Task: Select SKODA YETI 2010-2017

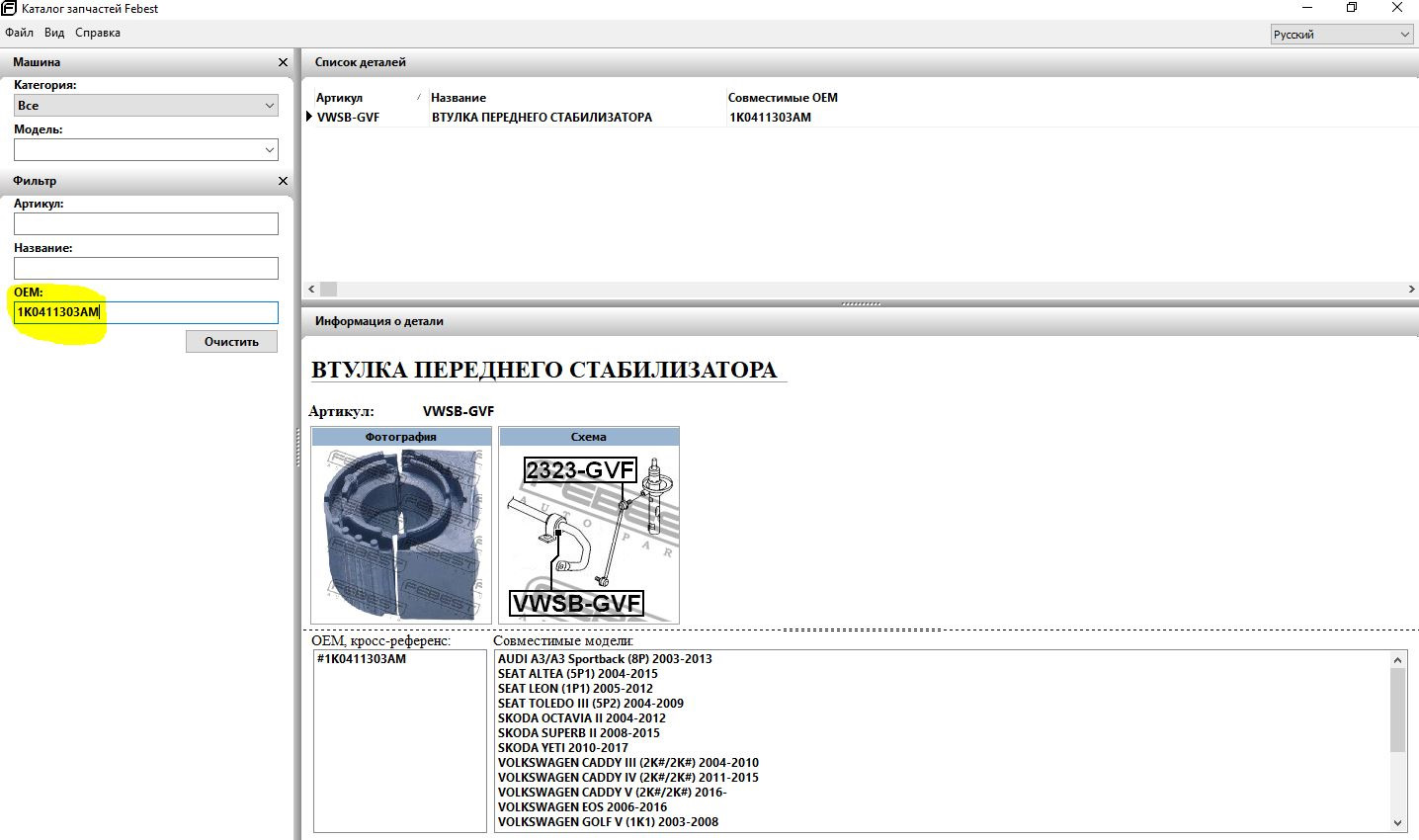Action: (x=563, y=748)
